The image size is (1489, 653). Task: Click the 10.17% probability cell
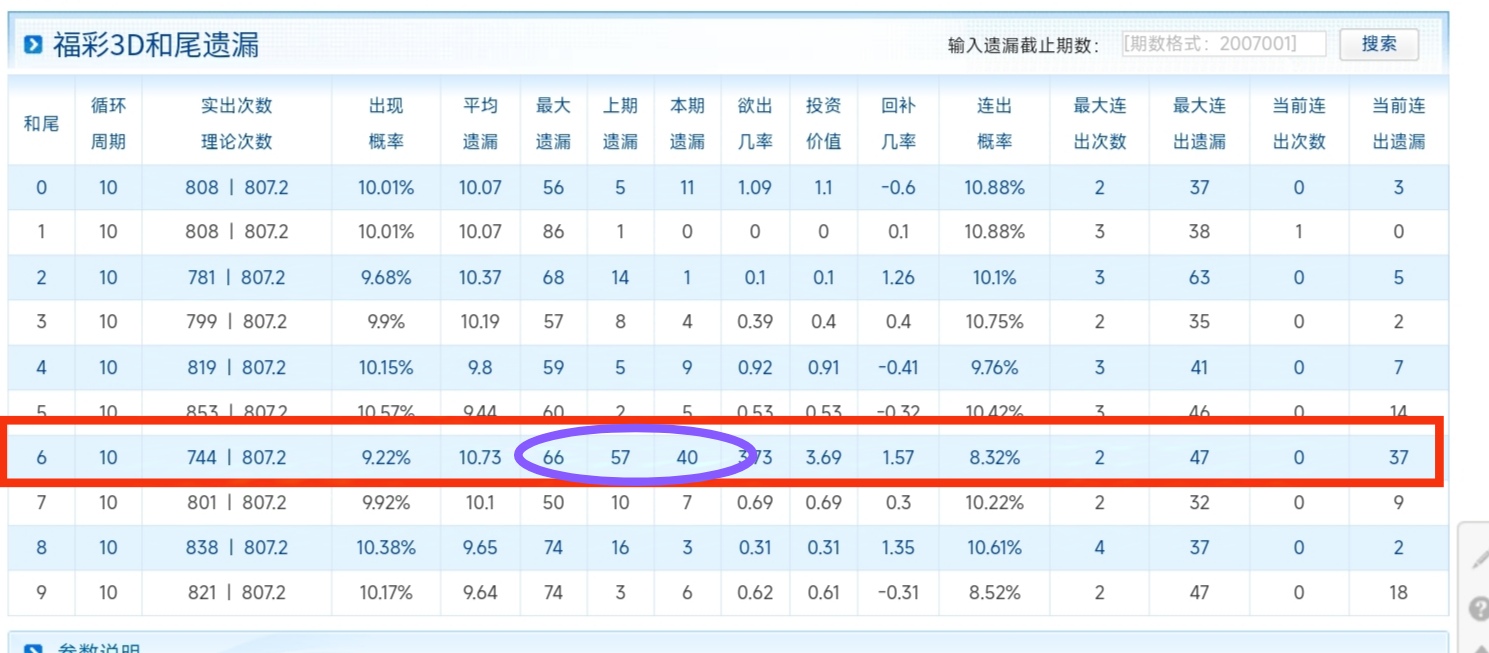pyautogui.click(x=386, y=592)
